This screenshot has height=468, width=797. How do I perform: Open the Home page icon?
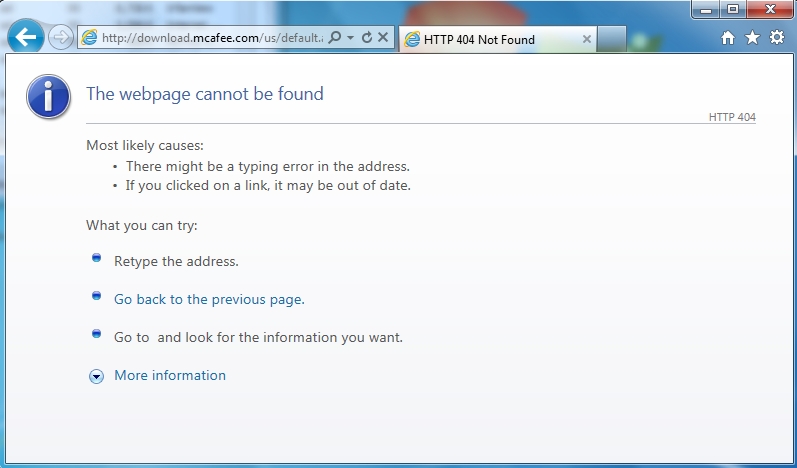tap(728, 38)
